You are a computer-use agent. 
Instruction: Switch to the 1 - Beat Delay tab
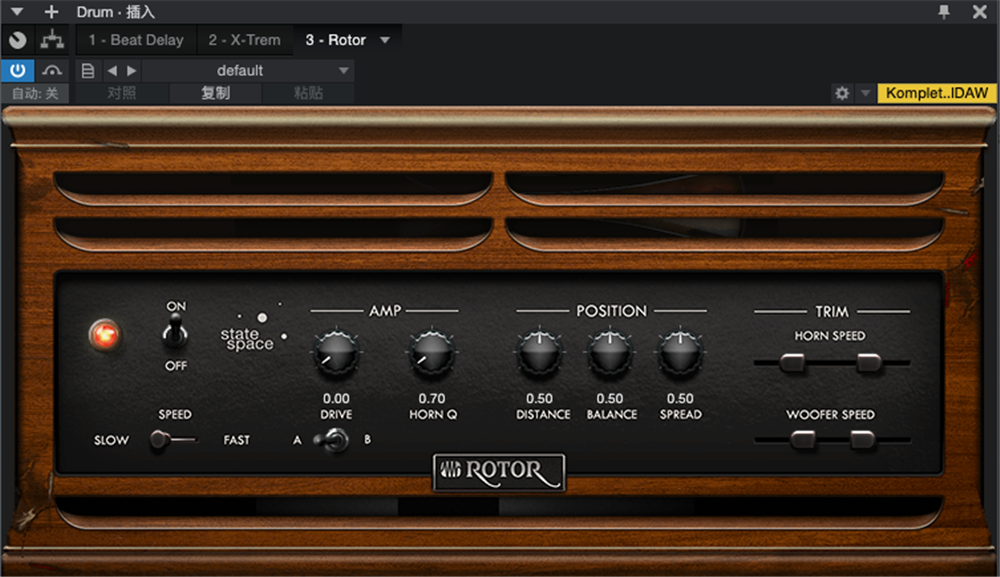[x=136, y=40]
